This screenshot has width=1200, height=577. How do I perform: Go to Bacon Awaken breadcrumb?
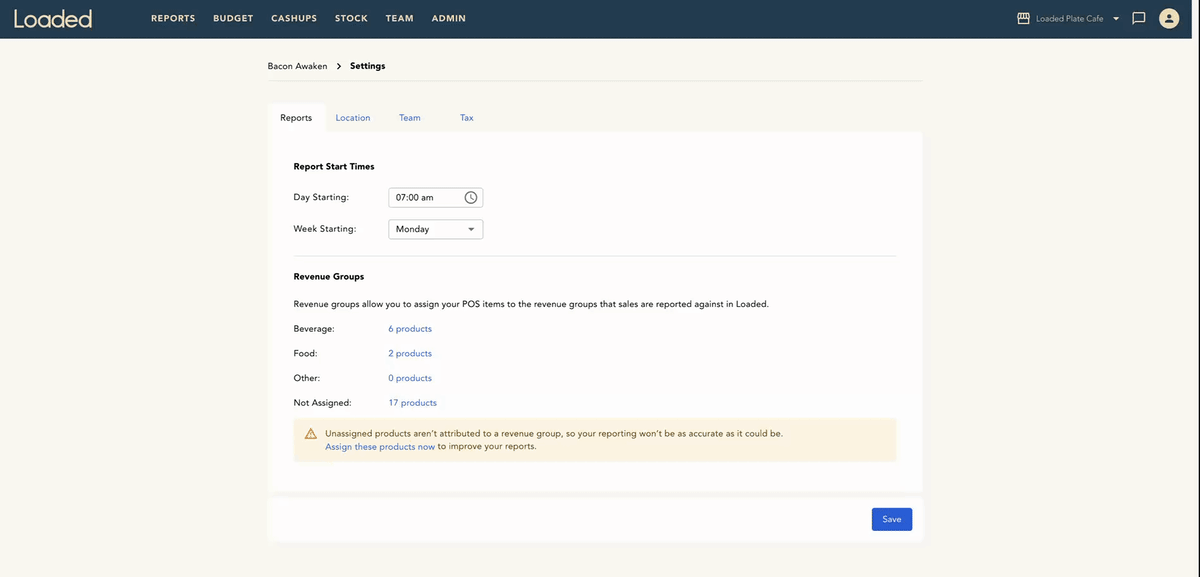[297, 66]
